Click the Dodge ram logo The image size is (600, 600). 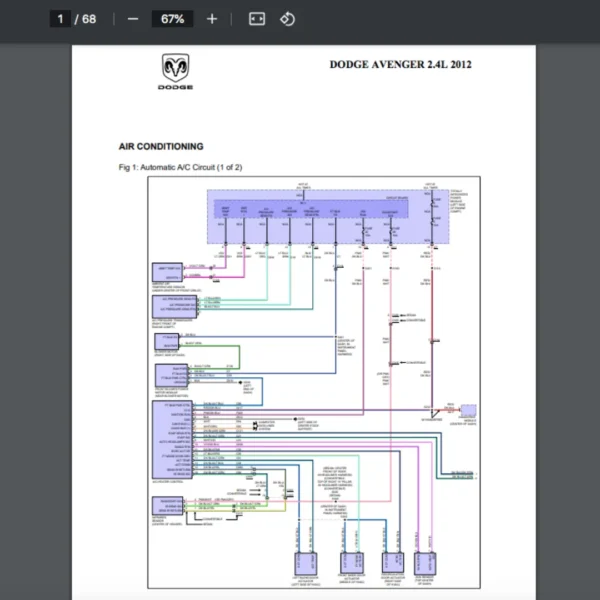(x=175, y=73)
